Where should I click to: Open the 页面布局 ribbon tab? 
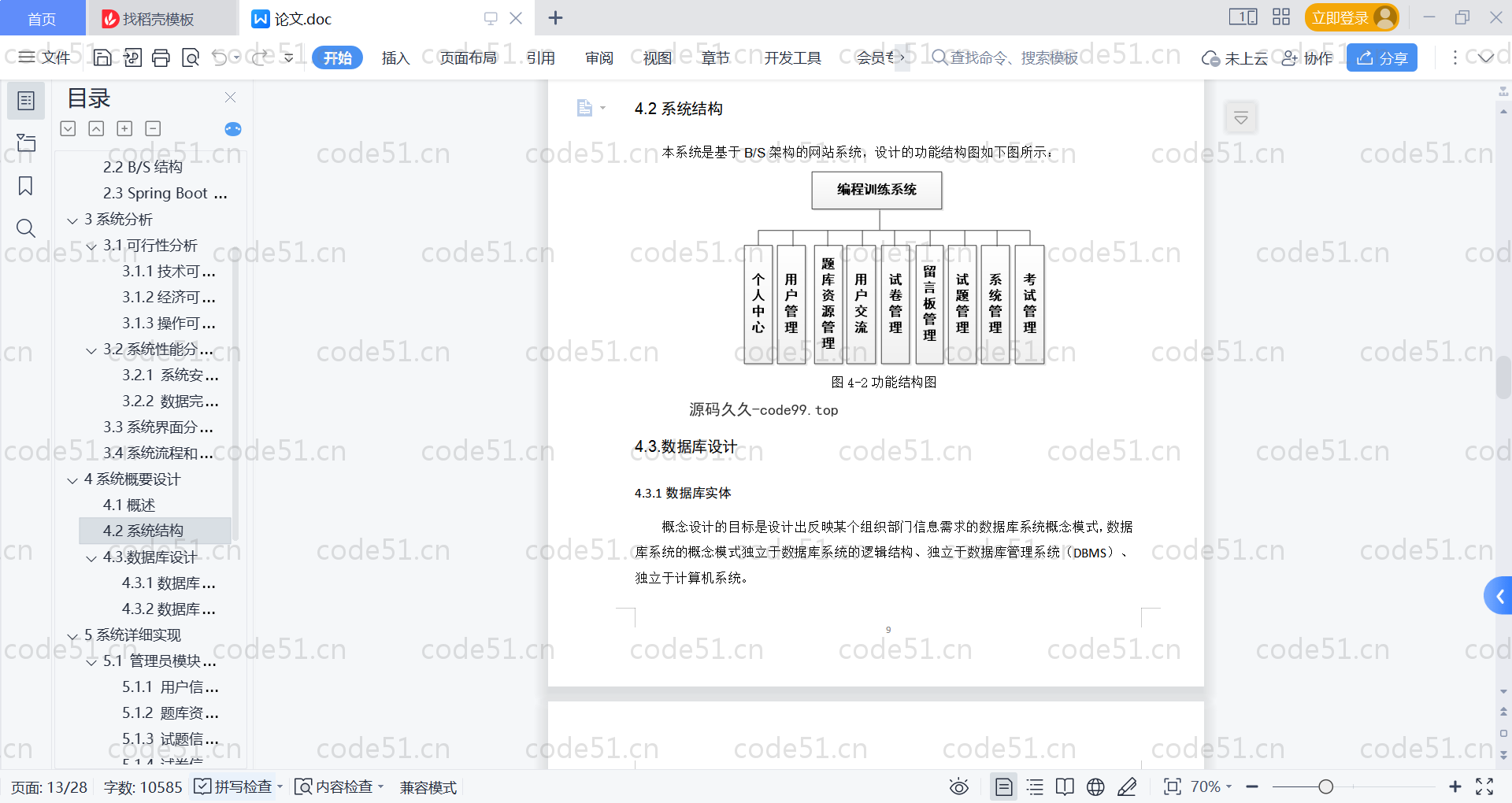click(468, 57)
